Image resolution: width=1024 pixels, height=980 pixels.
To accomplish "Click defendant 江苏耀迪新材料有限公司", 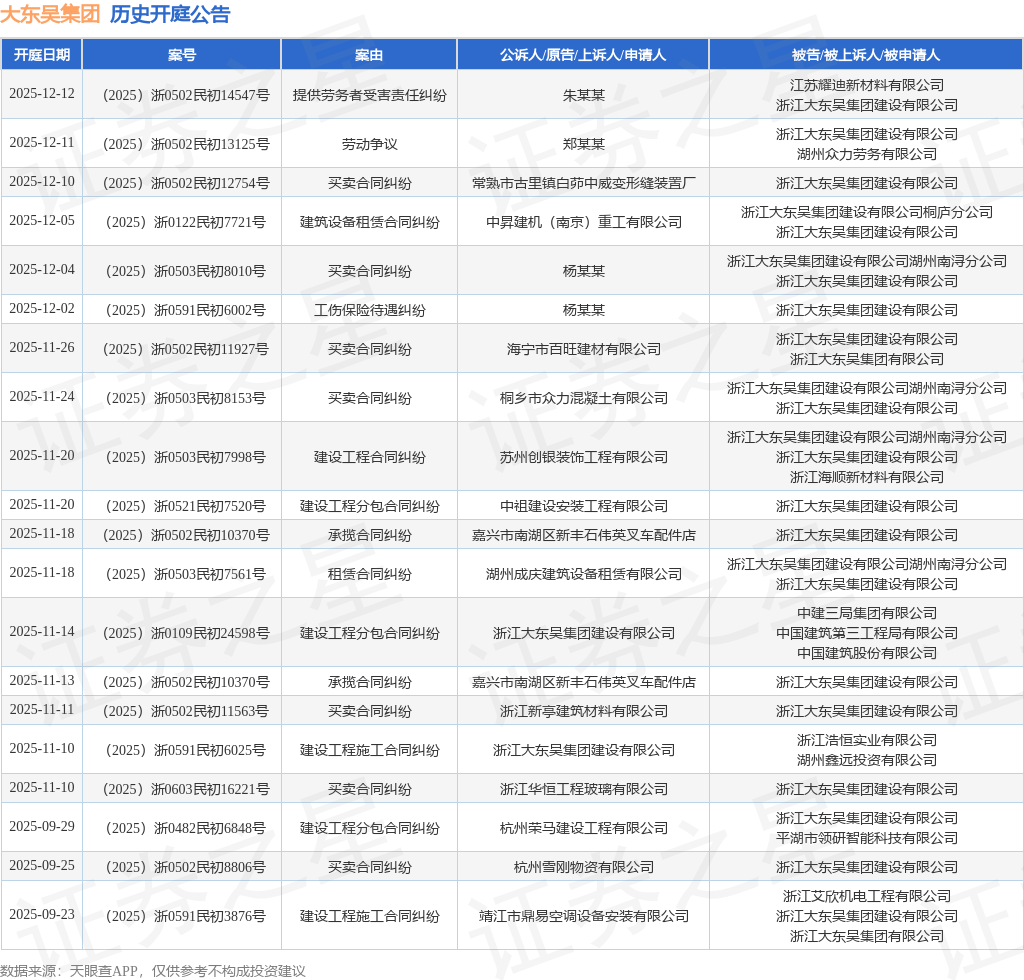I will pos(866,85).
